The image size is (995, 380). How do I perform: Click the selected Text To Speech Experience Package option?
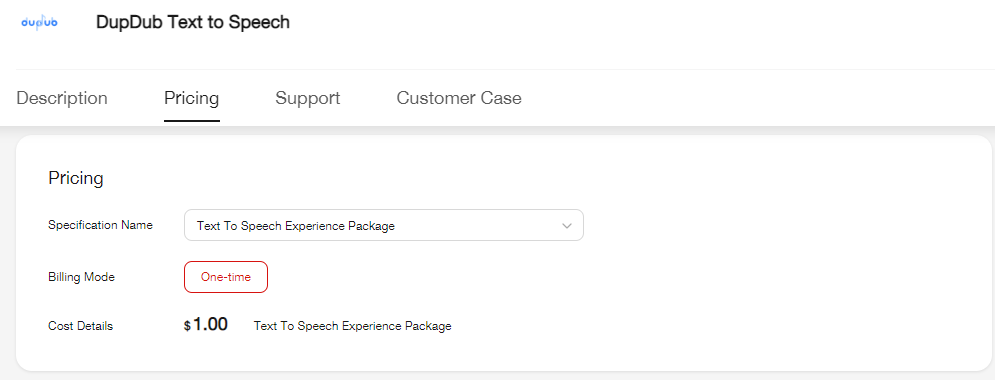pos(296,226)
